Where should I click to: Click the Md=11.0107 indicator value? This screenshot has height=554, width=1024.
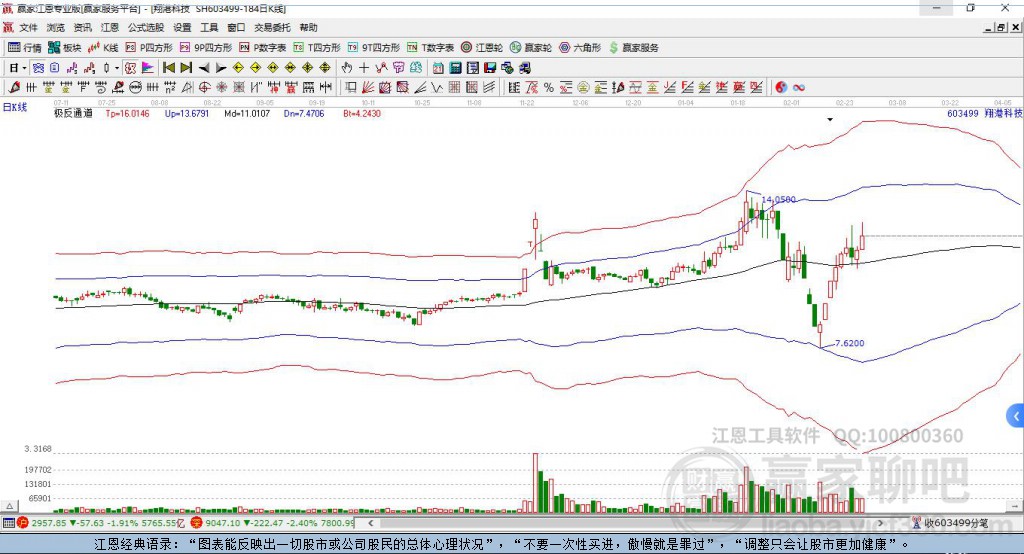247,114
